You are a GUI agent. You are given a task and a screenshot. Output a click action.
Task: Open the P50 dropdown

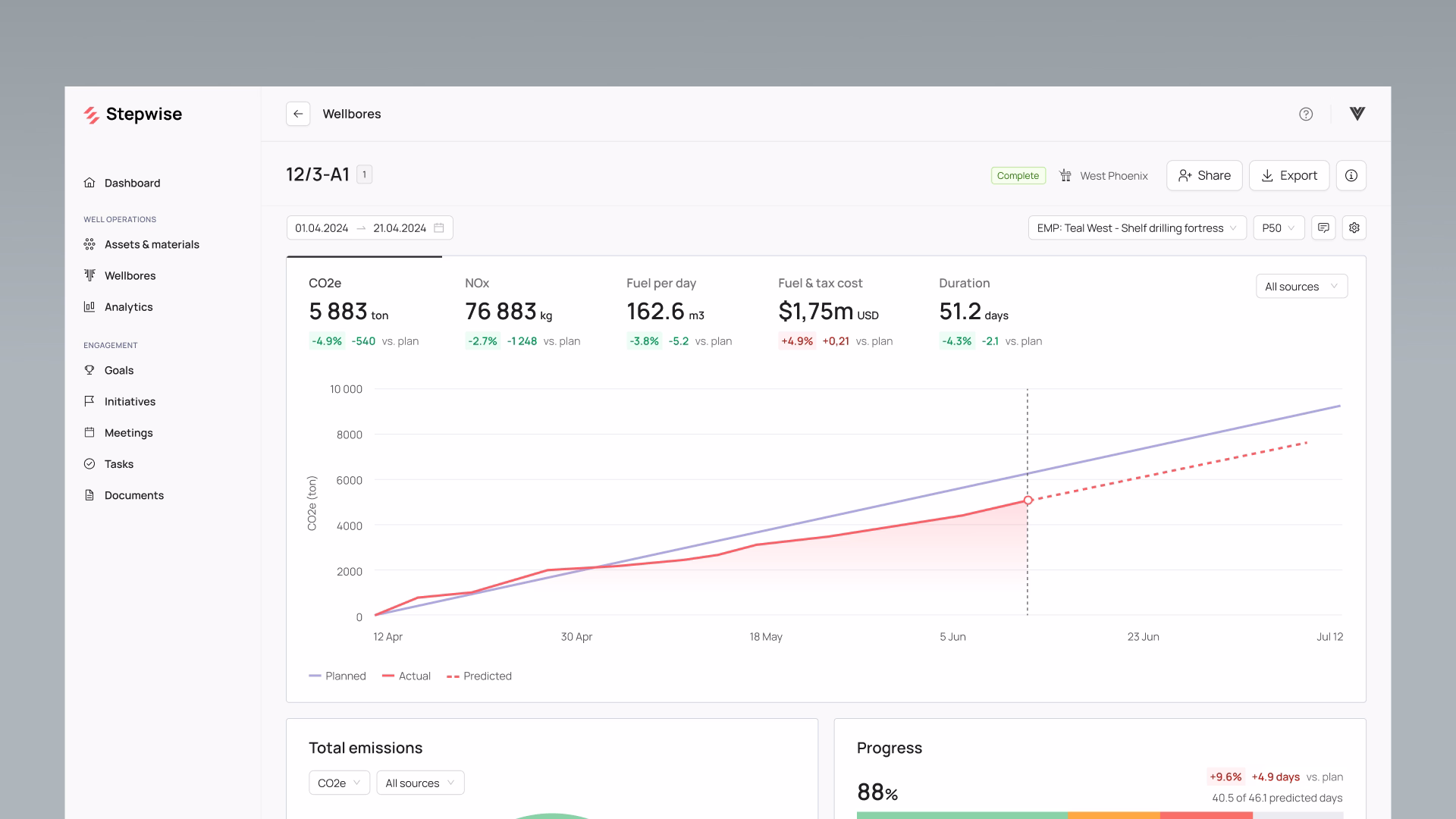pos(1278,227)
